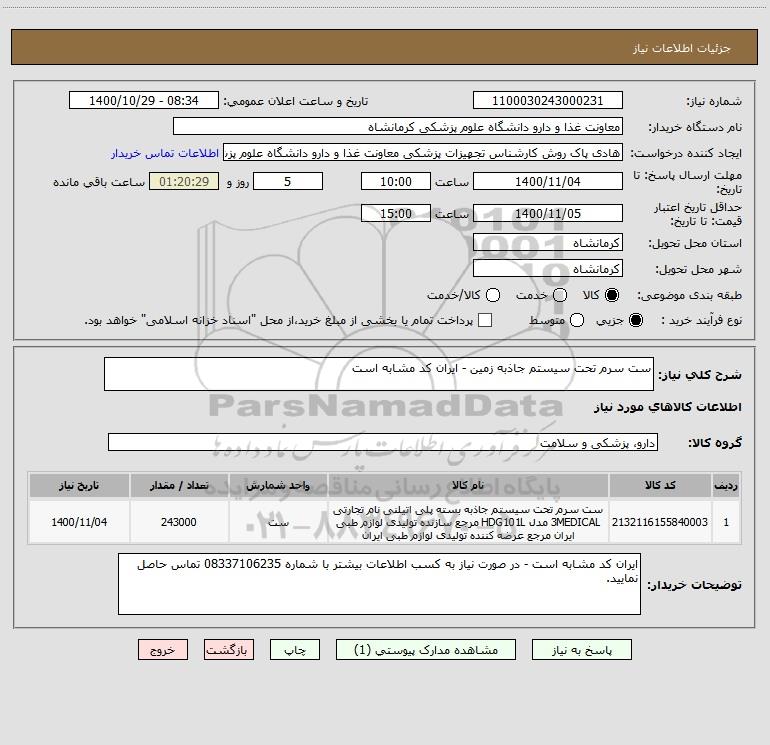The image size is (770, 745).
Task: Click the general need description text box
Action: point(379,374)
